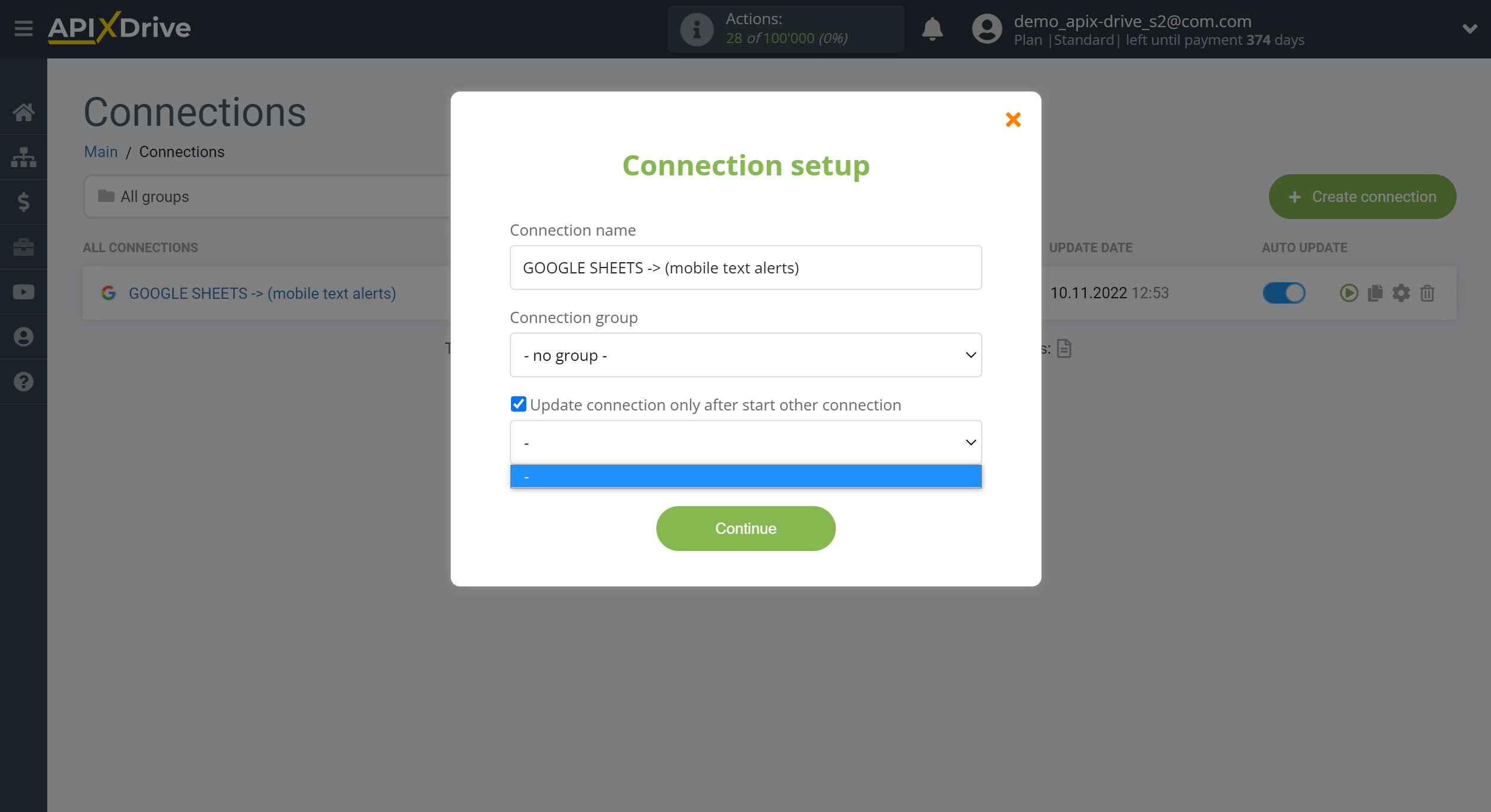
Task: Enable 'Update connection only after start other connection'
Action: point(518,404)
